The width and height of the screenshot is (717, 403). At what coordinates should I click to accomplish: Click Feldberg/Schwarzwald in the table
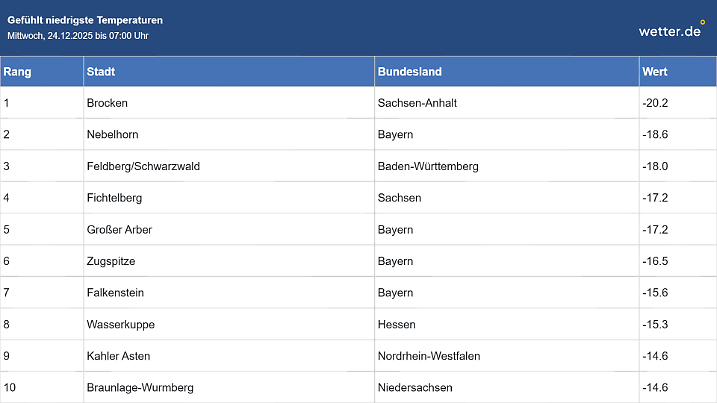143,166
